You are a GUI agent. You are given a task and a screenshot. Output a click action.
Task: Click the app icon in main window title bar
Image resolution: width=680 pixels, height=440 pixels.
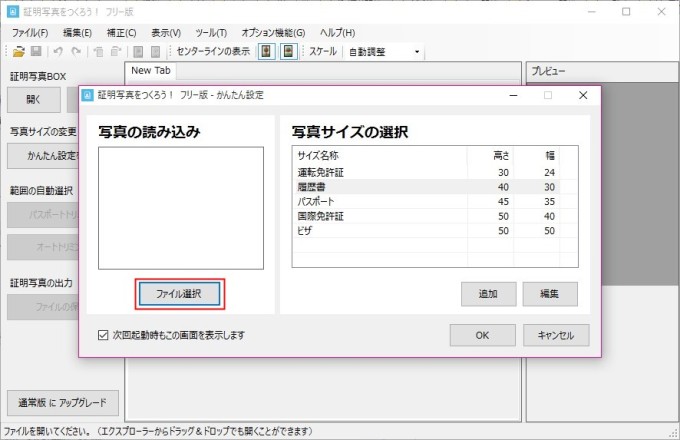coord(14,12)
